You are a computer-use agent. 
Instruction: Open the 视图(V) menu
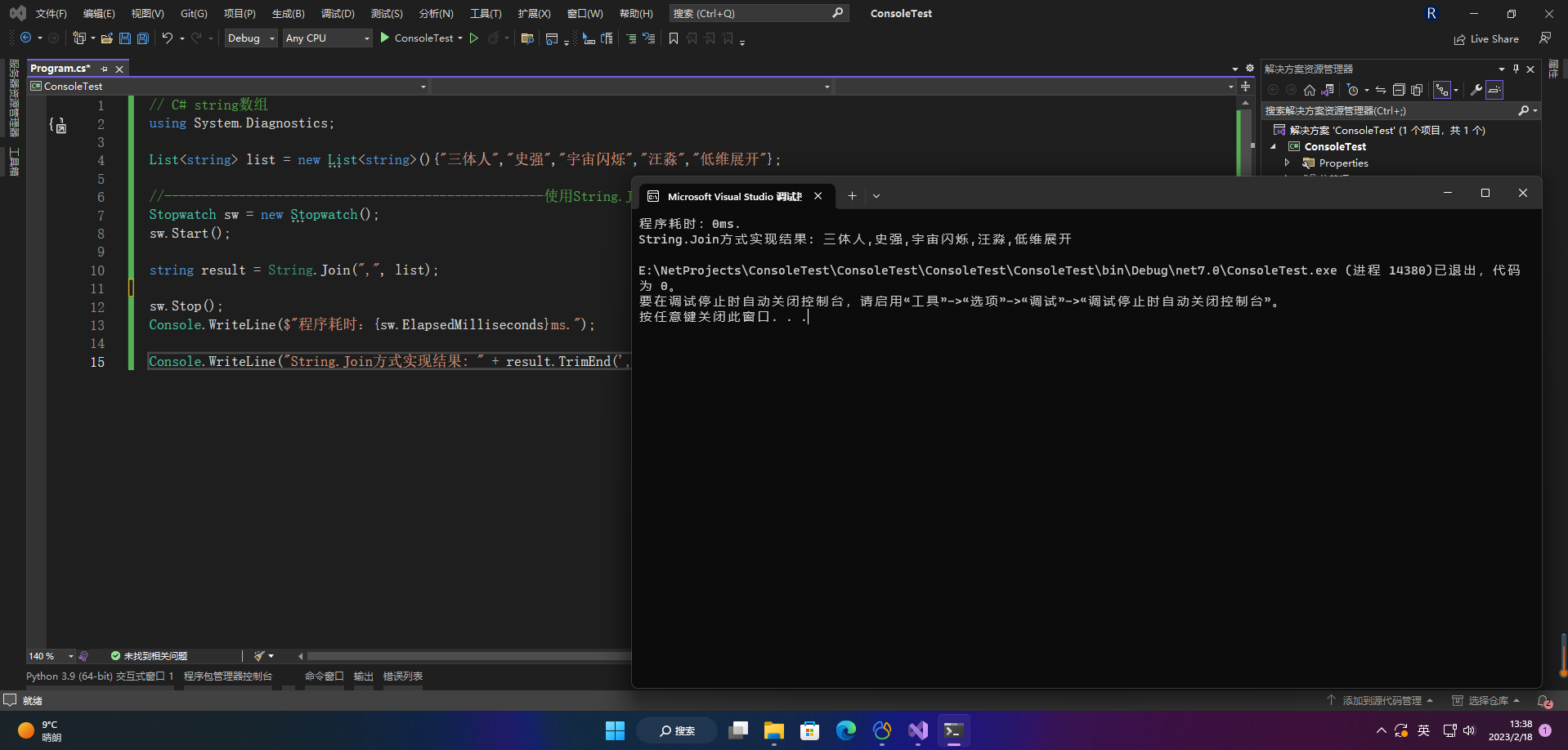[148, 14]
